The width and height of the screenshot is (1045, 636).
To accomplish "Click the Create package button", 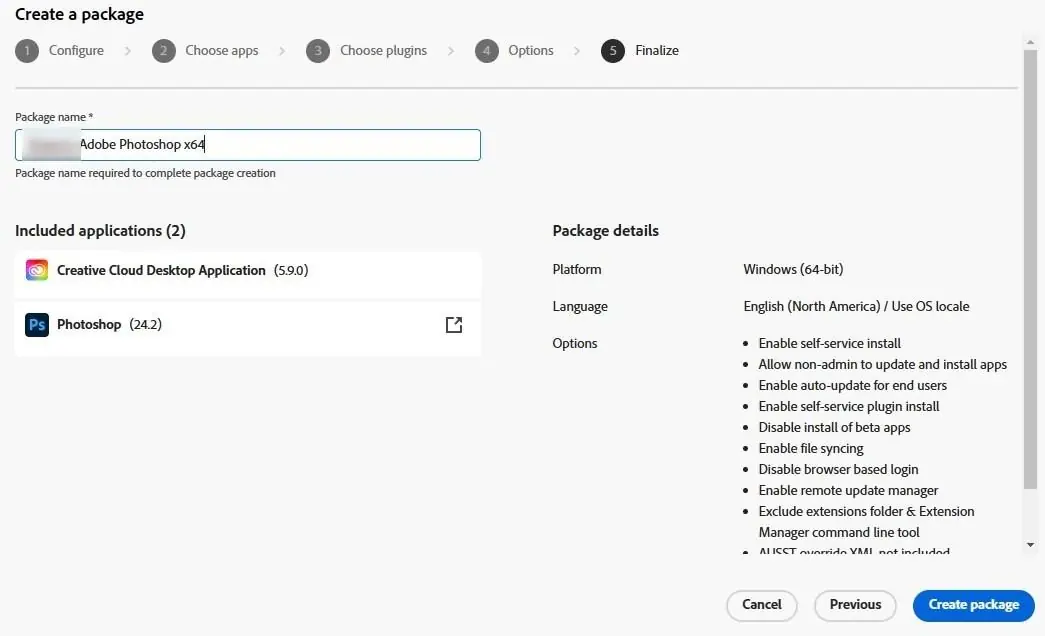I will [x=973, y=605].
